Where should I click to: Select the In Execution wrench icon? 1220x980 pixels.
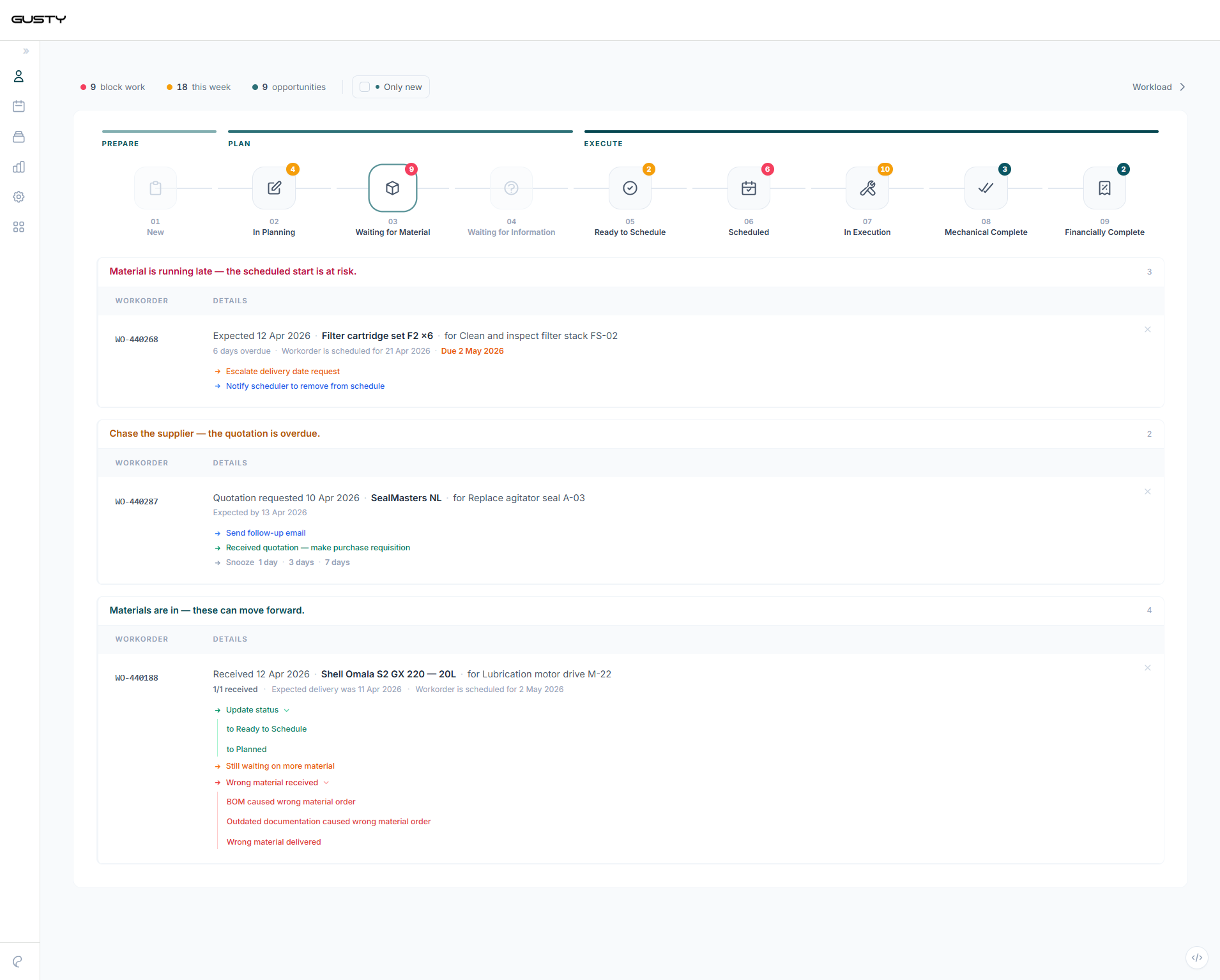coord(867,188)
